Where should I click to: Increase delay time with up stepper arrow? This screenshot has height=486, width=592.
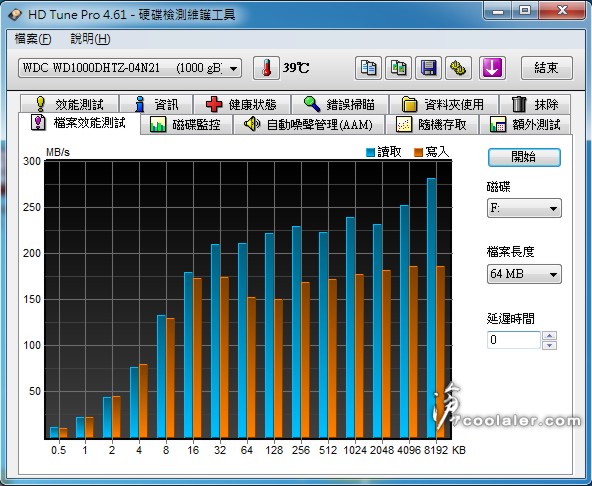tap(549, 335)
